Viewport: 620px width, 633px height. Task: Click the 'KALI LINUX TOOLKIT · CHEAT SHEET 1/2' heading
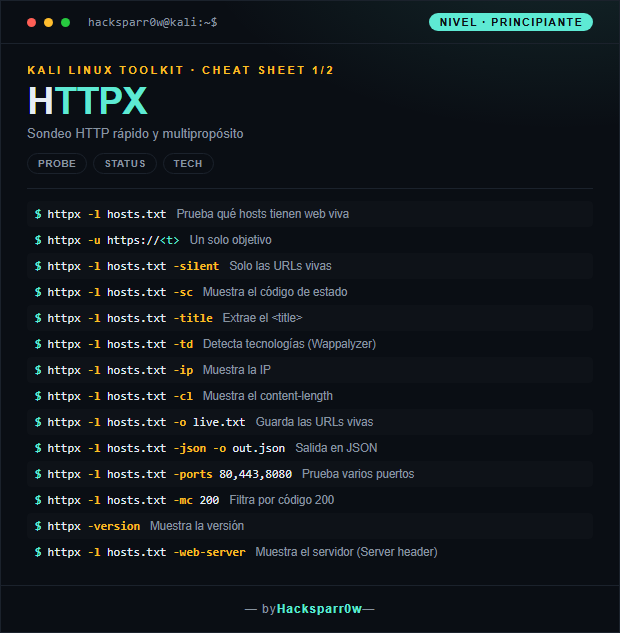click(x=180, y=70)
